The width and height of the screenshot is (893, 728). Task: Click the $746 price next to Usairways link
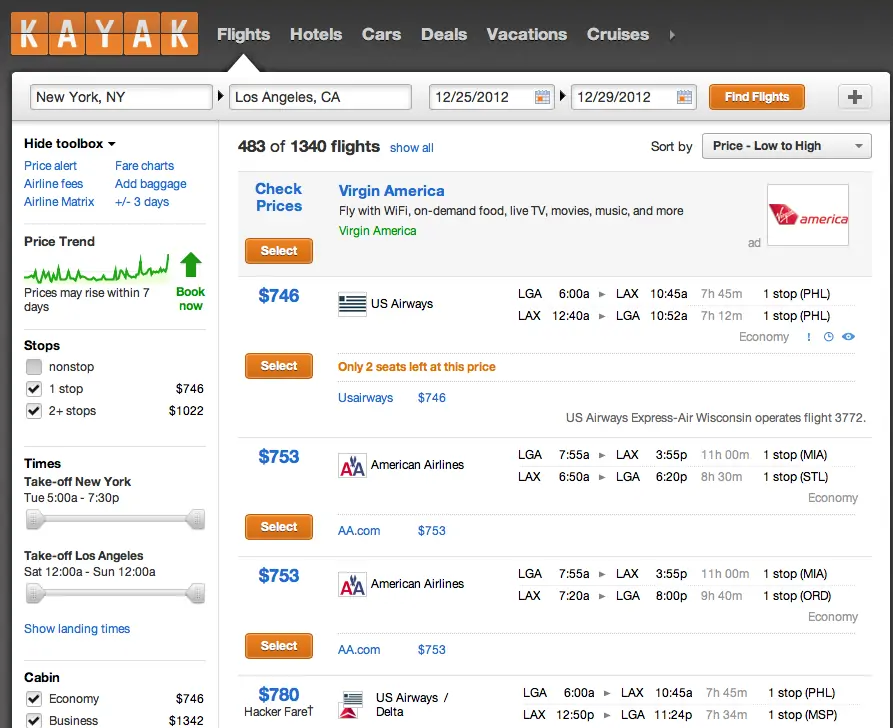click(432, 398)
